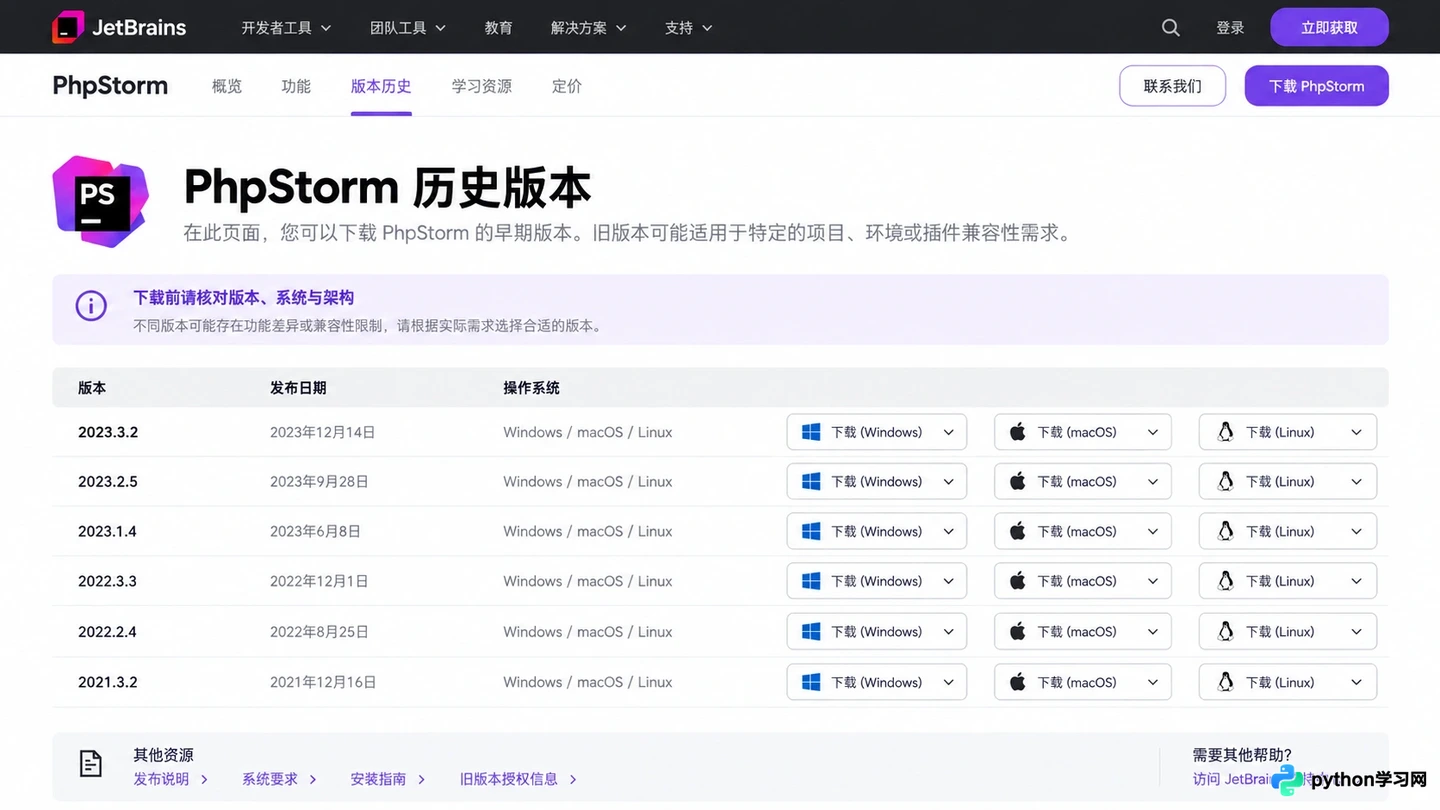Click Linux penguin icon in 2023.2.5 row
The height and width of the screenshot is (810, 1440).
pyautogui.click(x=1225, y=481)
